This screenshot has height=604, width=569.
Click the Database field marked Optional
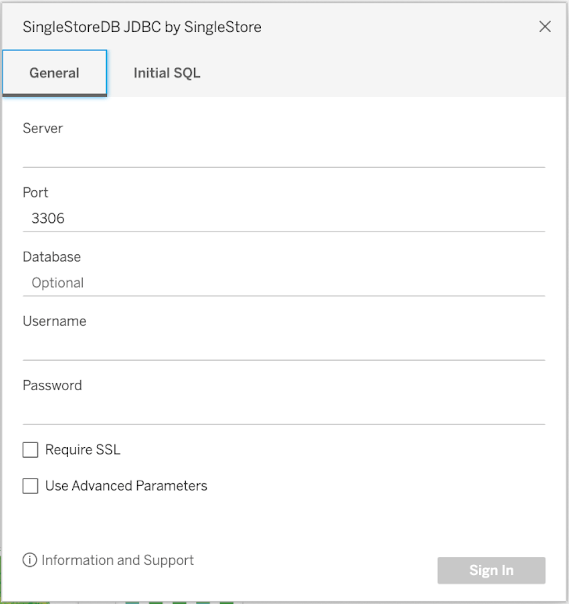tap(284, 283)
